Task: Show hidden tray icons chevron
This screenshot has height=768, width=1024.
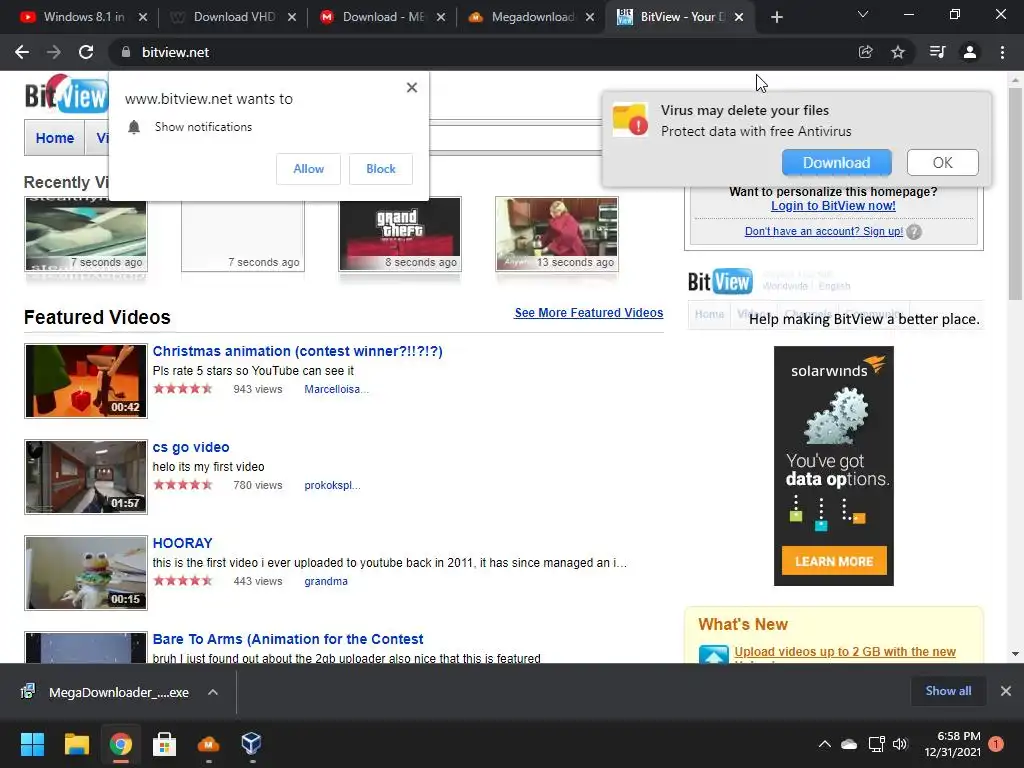Action: pyautogui.click(x=825, y=744)
